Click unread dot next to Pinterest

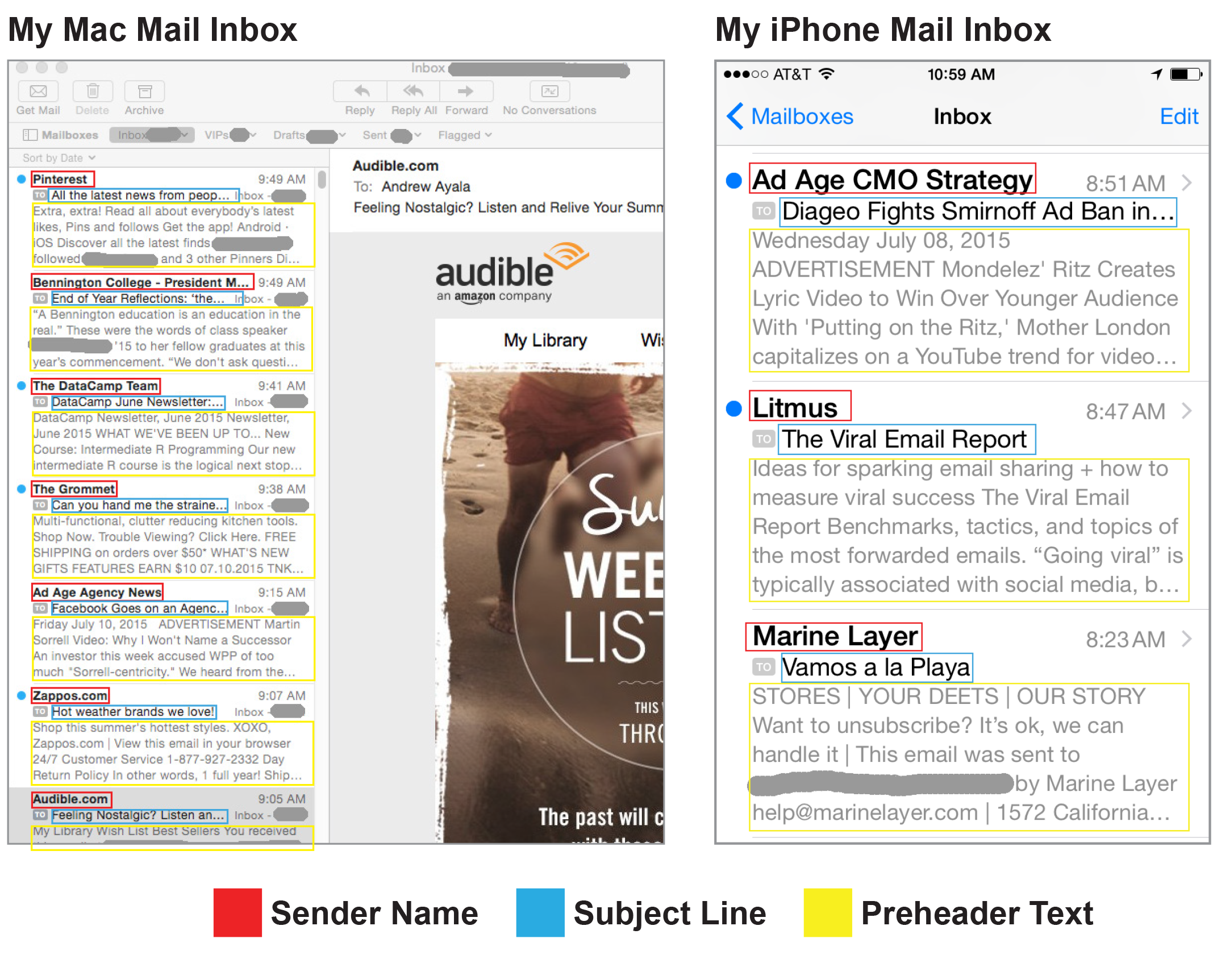point(21,180)
